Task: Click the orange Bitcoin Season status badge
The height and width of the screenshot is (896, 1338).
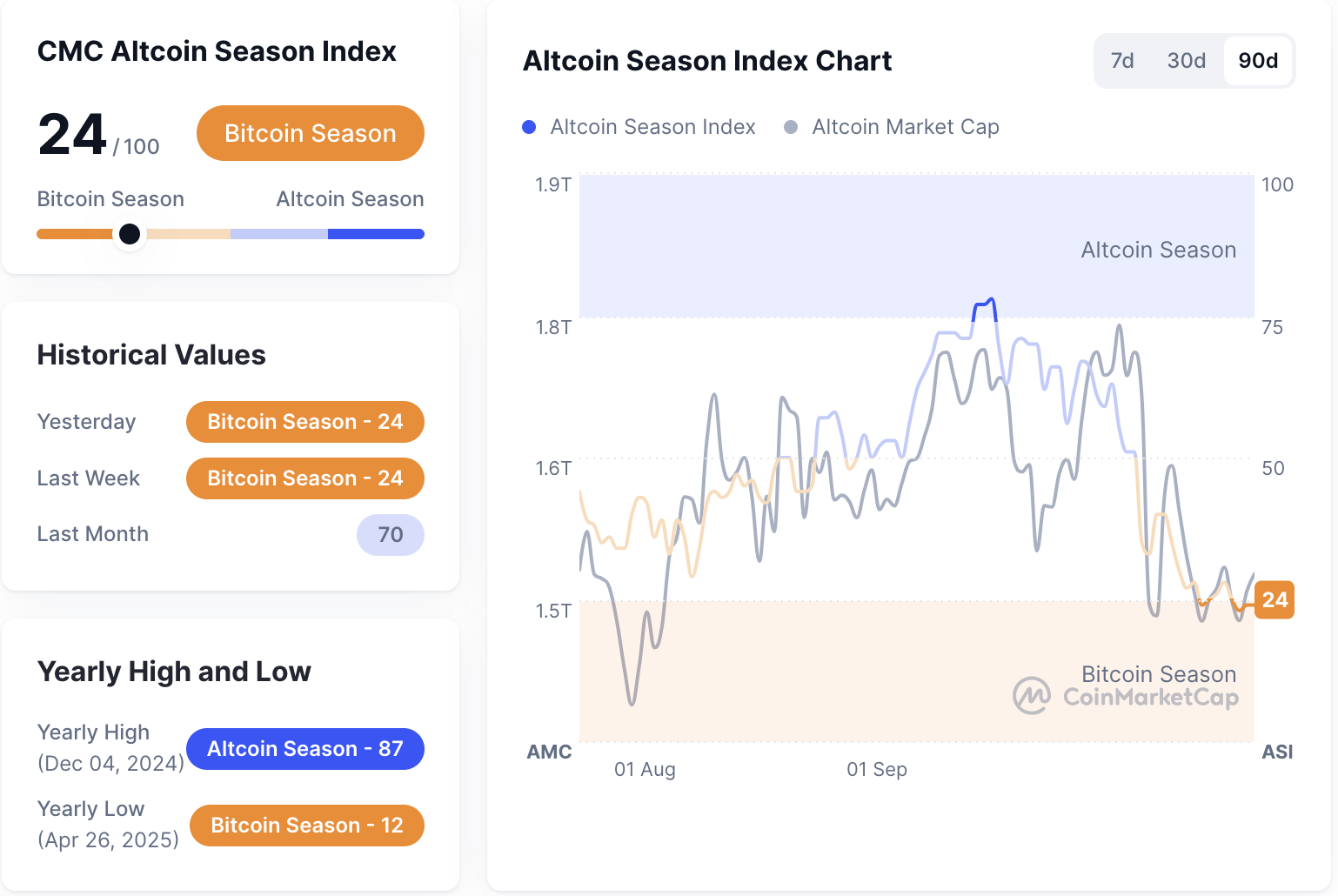Action: (310, 133)
